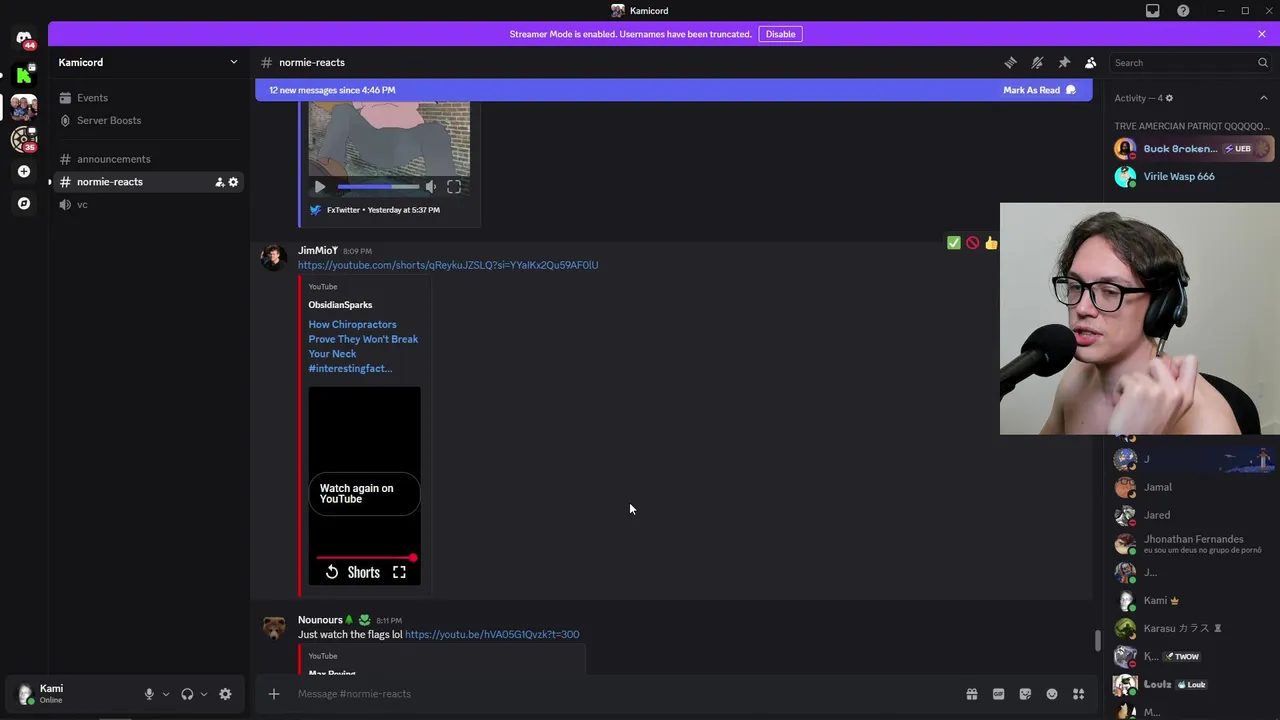Open Kami user panel avatar
The height and width of the screenshot is (720, 1280).
point(25,694)
